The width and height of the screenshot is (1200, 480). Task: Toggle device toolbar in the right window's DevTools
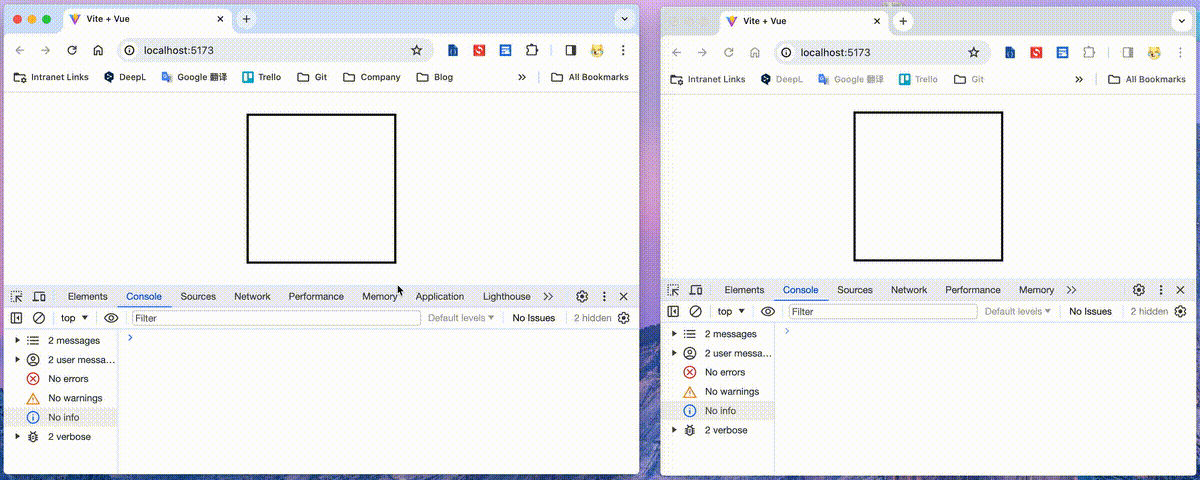(x=696, y=290)
